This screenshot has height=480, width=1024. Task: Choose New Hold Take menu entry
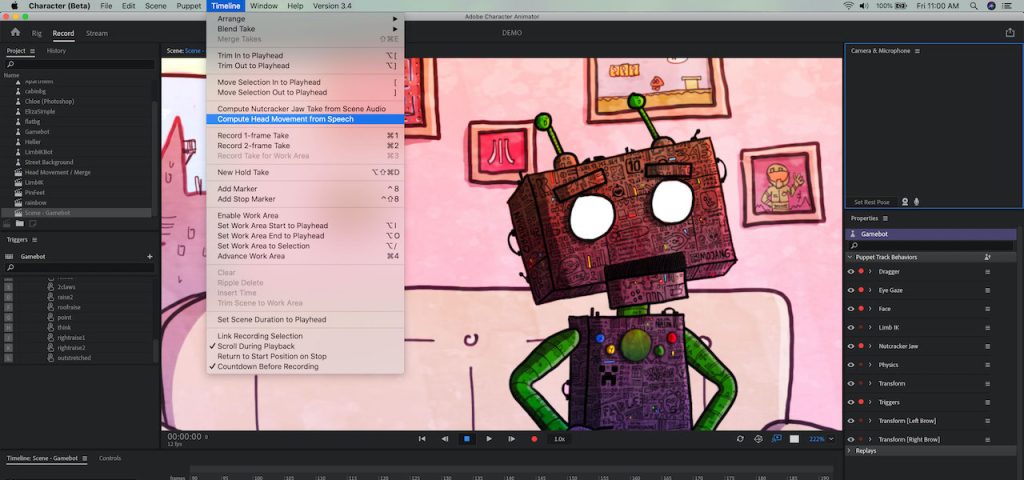coord(305,172)
